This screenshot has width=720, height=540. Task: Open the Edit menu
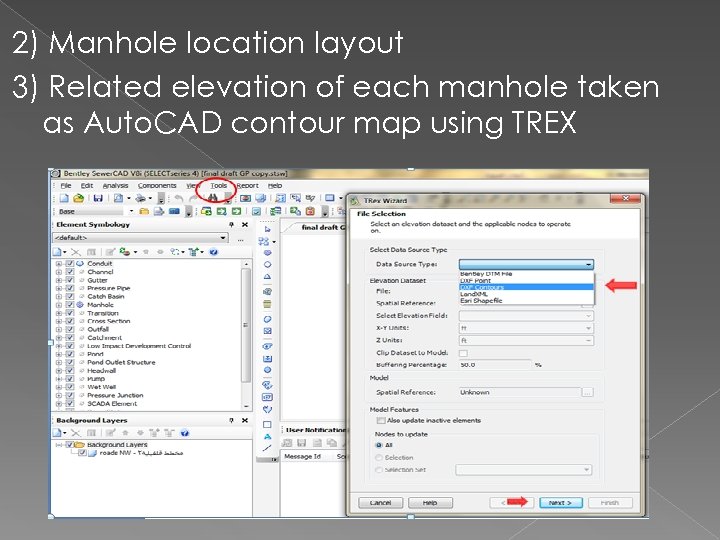click(87, 186)
